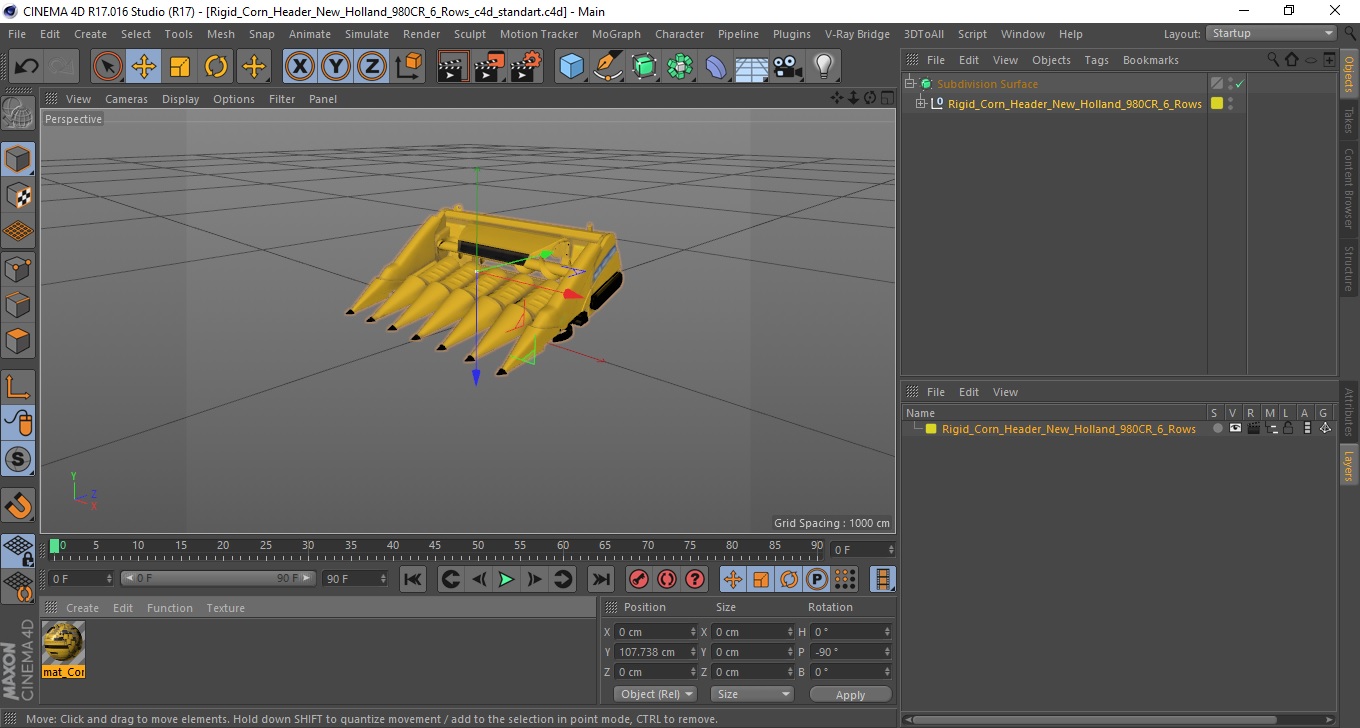Open the Layout Startup dropdown

pyautogui.click(x=1271, y=33)
